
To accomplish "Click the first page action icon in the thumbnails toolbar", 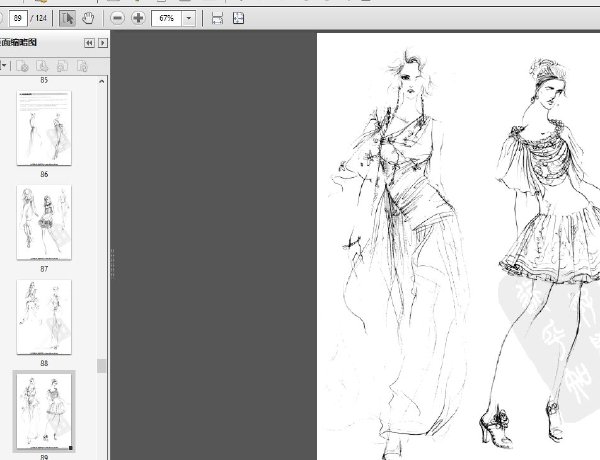I will point(22,66).
